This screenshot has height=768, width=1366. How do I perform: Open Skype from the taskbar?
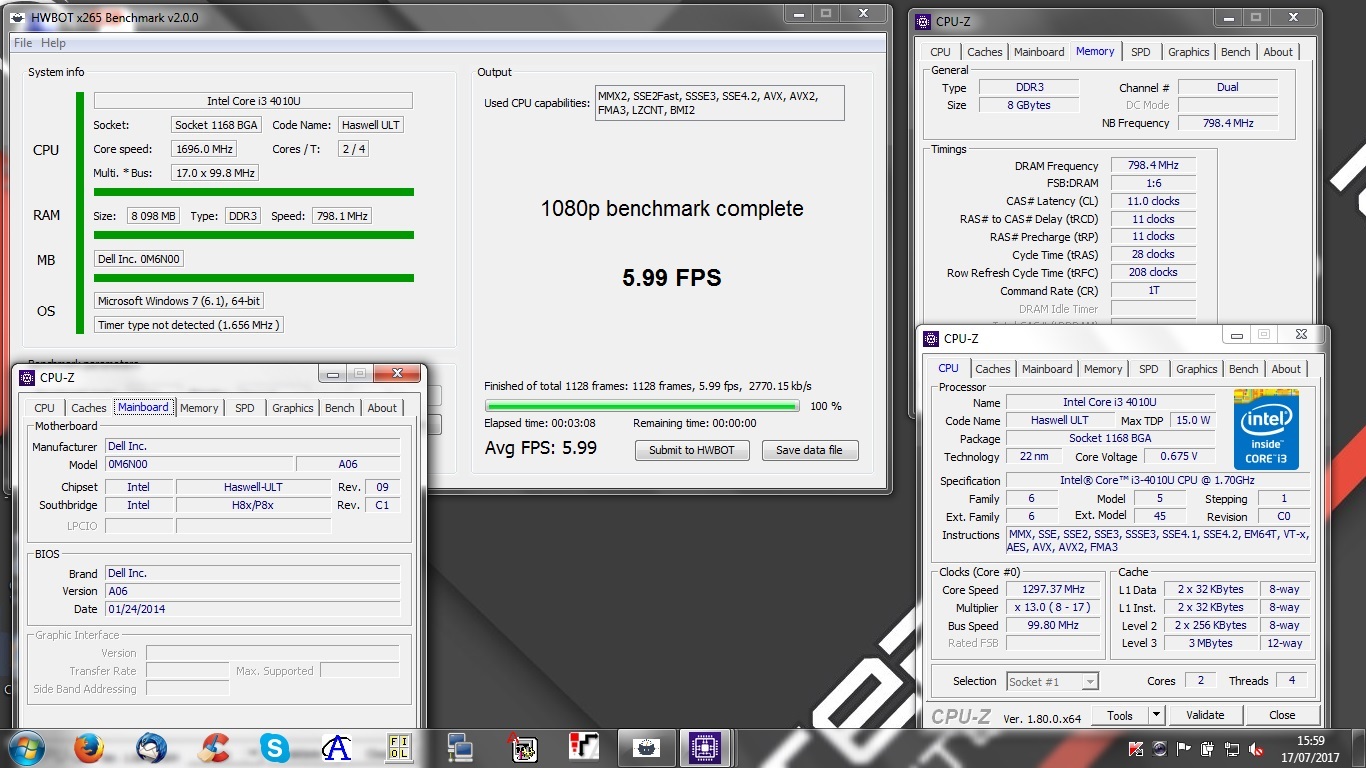275,747
